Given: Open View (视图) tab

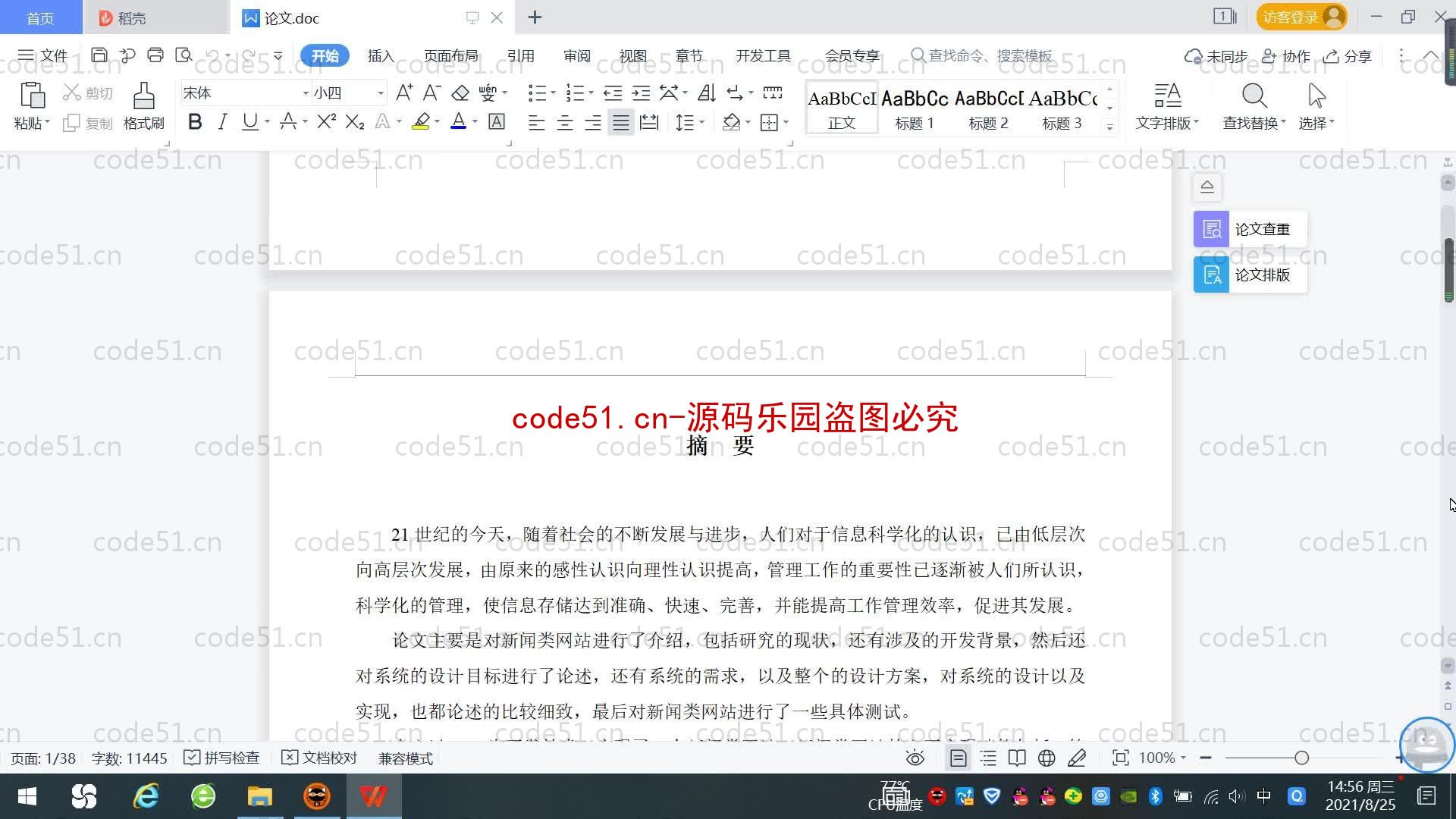Looking at the screenshot, I should click(632, 55).
